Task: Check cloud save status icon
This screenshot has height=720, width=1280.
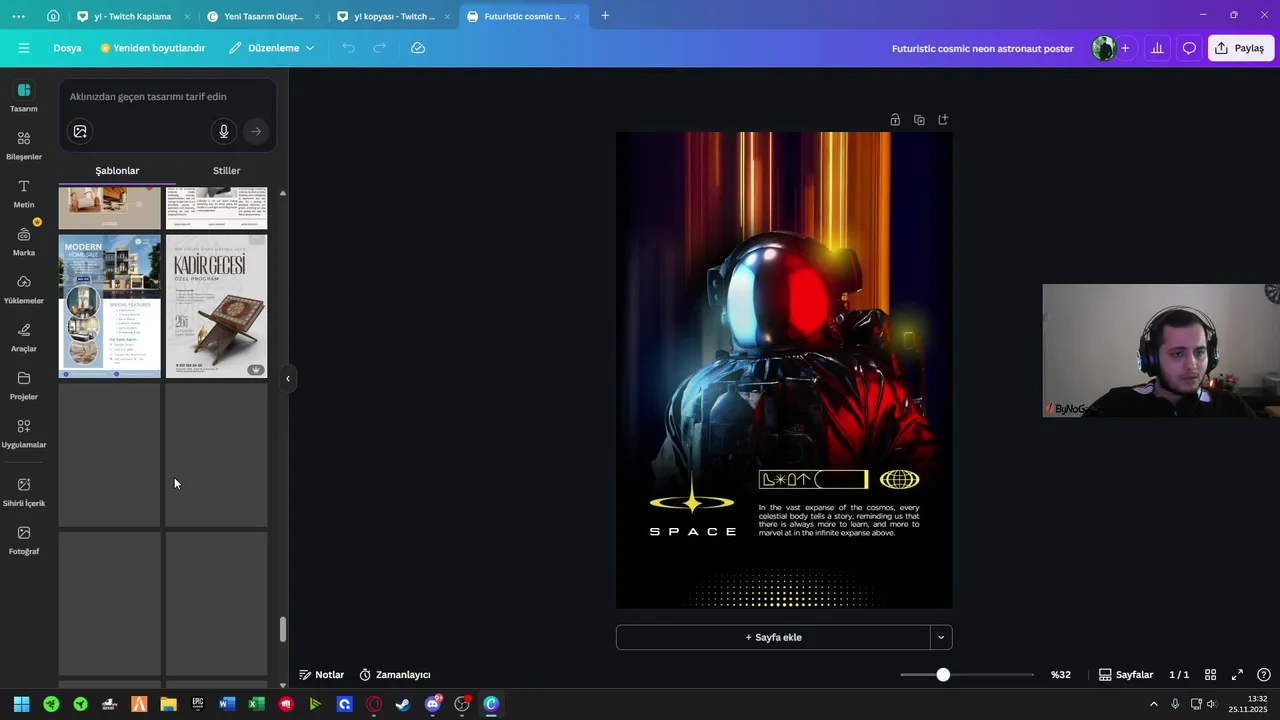Action: [418, 48]
